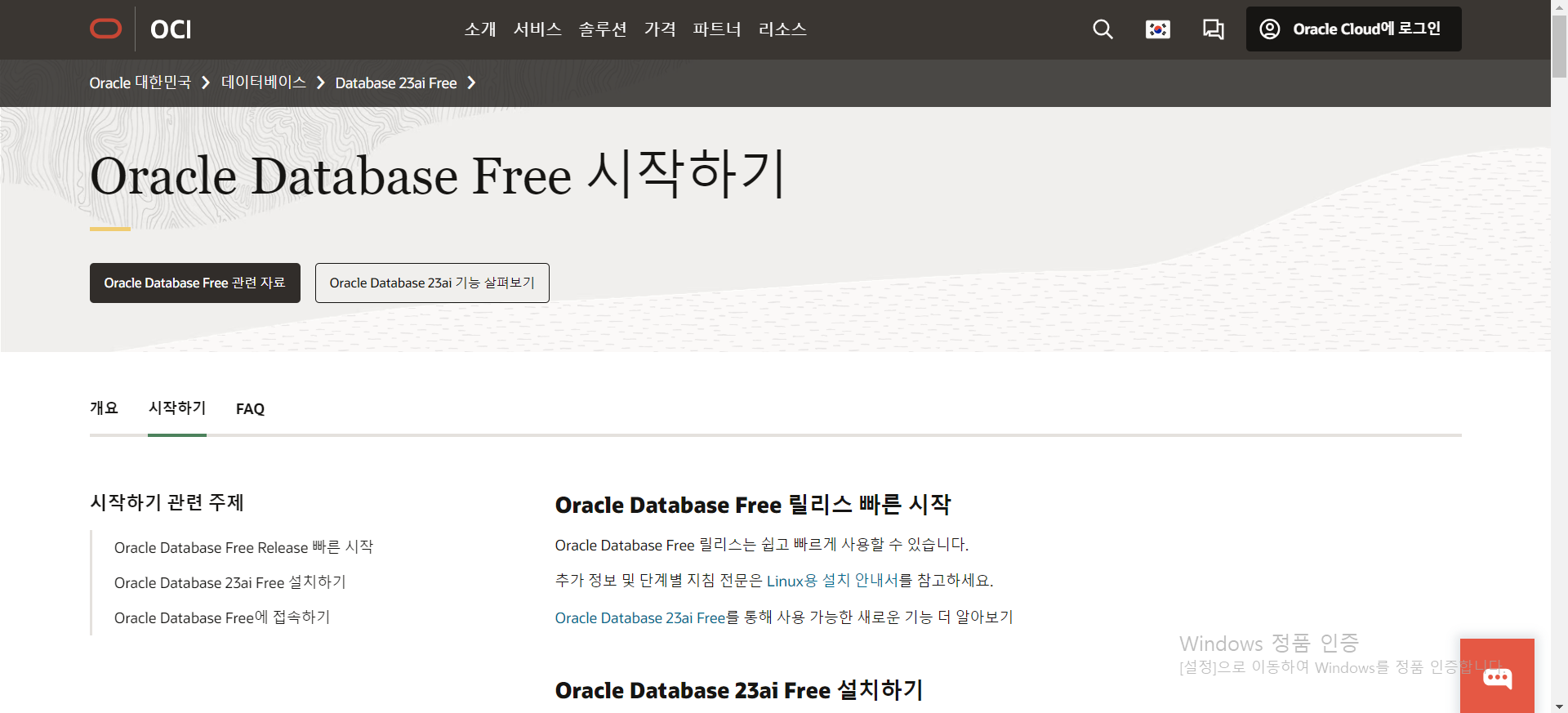This screenshot has height=713, width=1568.
Task: Click the chevron after 데이터베이스 breadcrumb
Action: pyautogui.click(x=320, y=82)
